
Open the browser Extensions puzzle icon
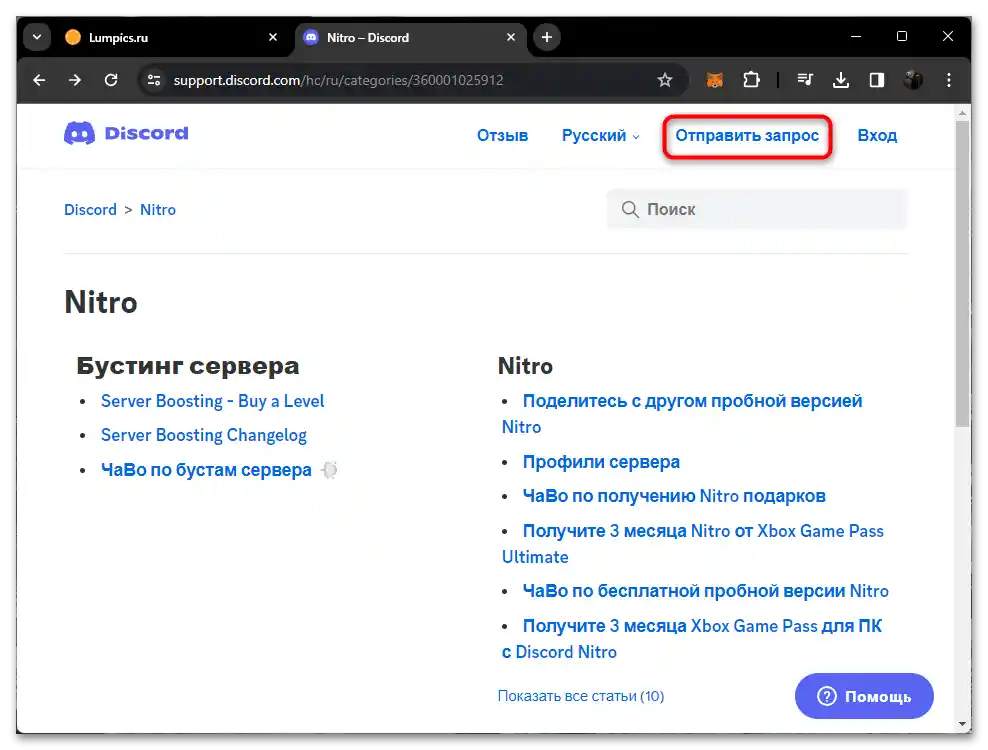(751, 79)
